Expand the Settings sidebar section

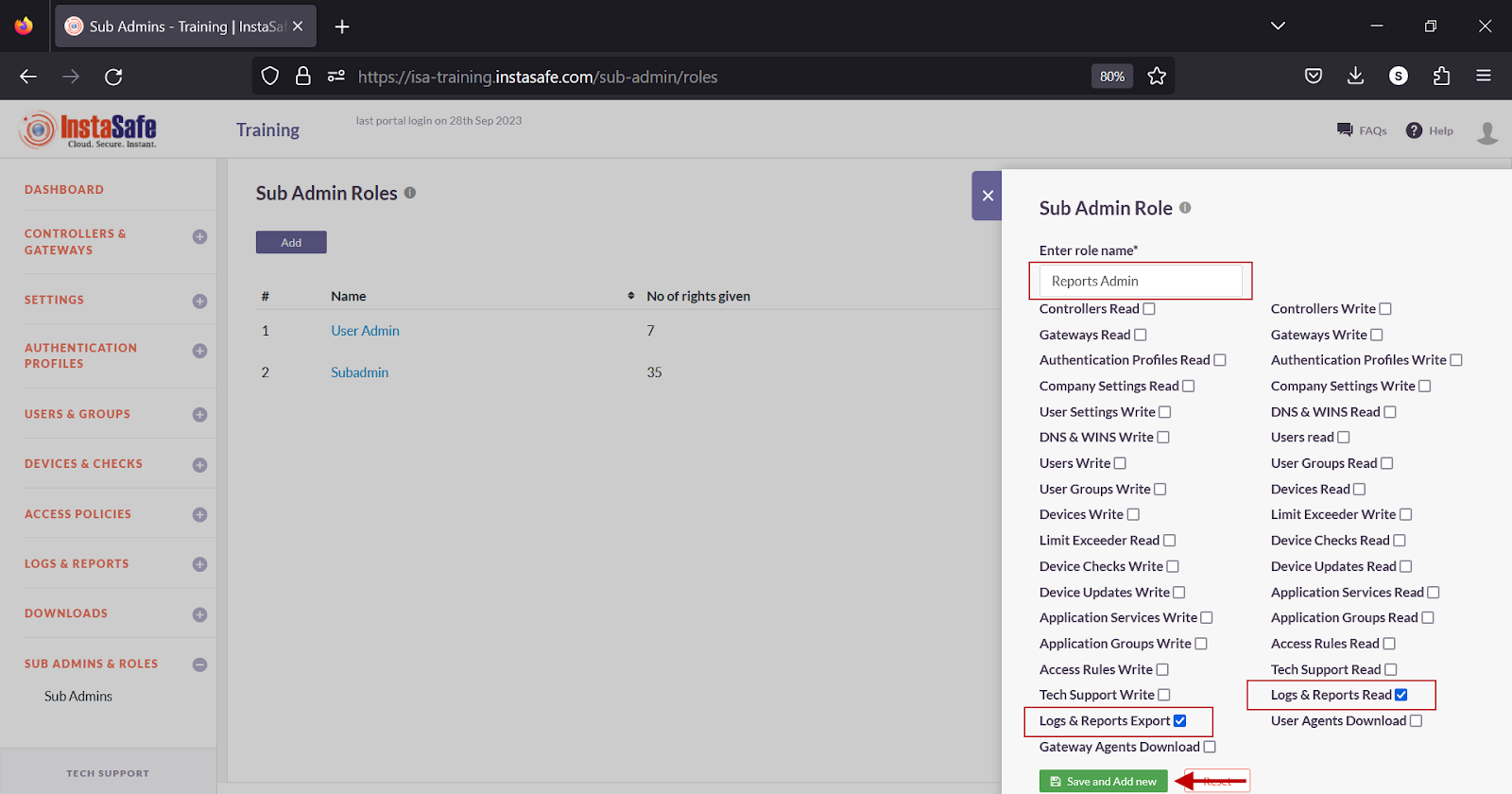click(x=199, y=302)
